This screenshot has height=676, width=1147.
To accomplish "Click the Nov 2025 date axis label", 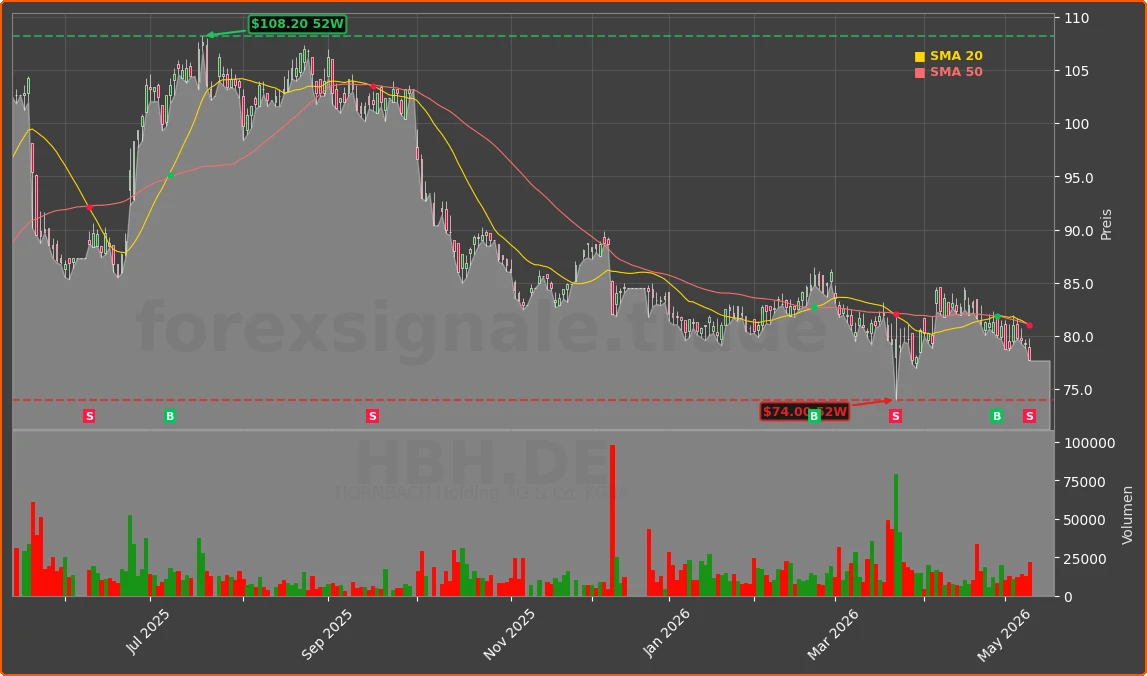I will (508, 634).
